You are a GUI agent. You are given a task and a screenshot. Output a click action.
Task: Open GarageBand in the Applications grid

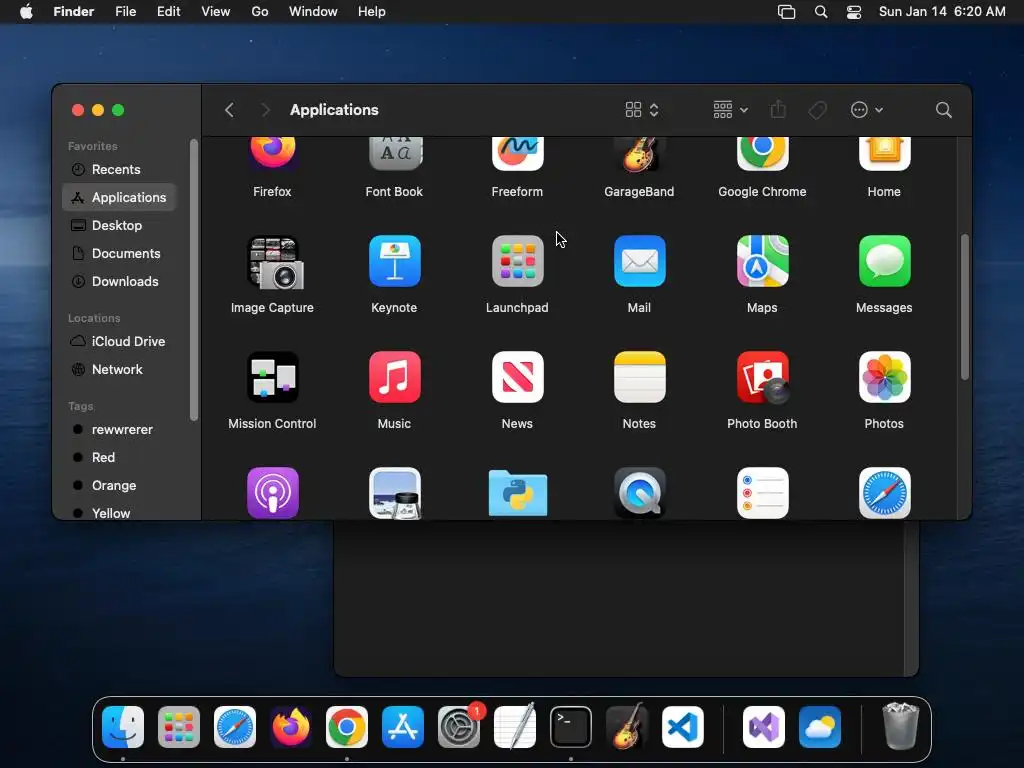[x=639, y=155]
